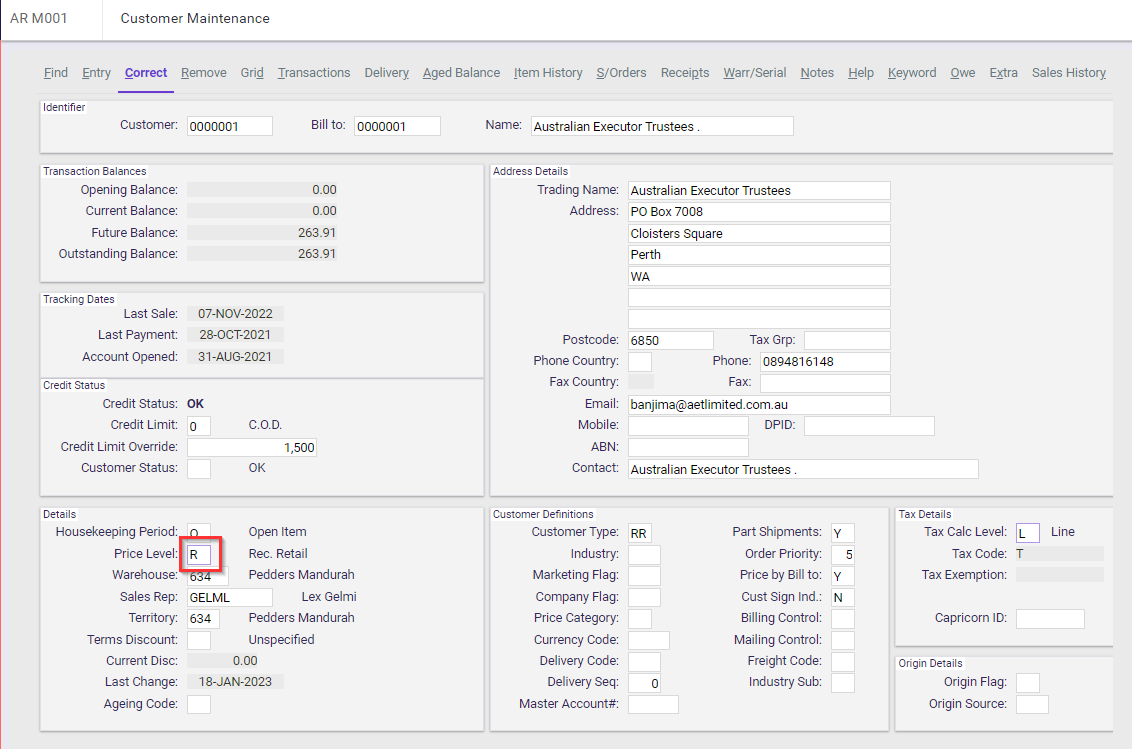This screenshot has width=1132, height=749.
Task: Click the Currency Code field
Action: point(648,640)
